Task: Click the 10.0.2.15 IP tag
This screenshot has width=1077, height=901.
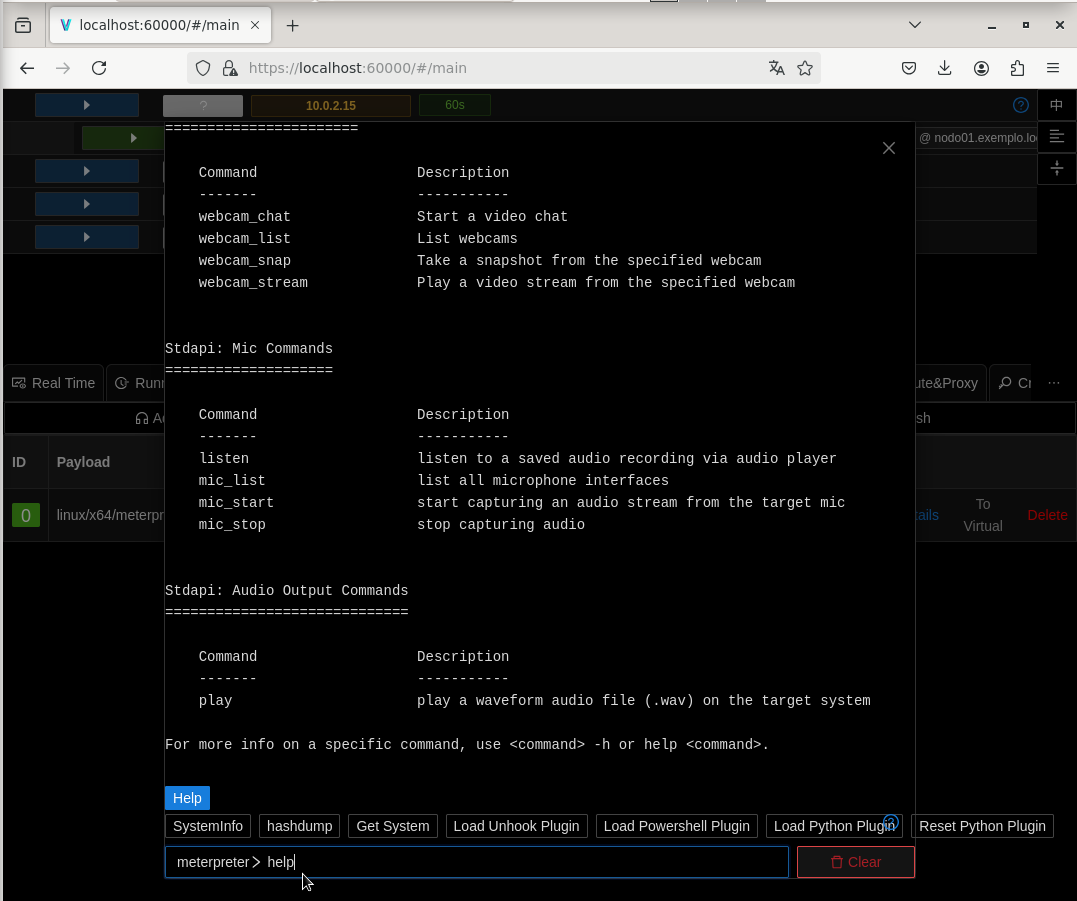Action: (x=330, y=106)
